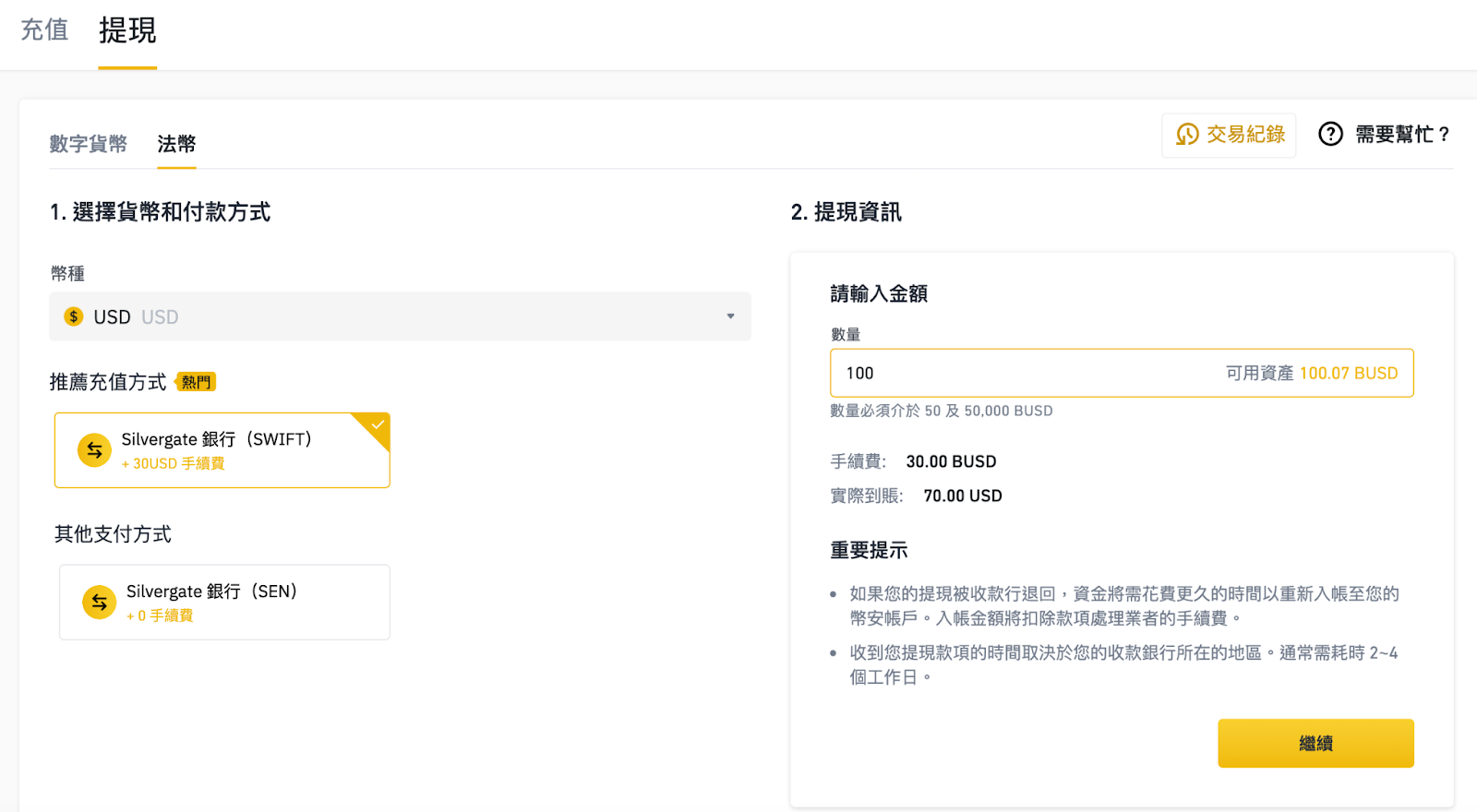Choose Silvergate 銀行 (SEN) payment option
Screen dimensions: 1477x812
point(224,603)
